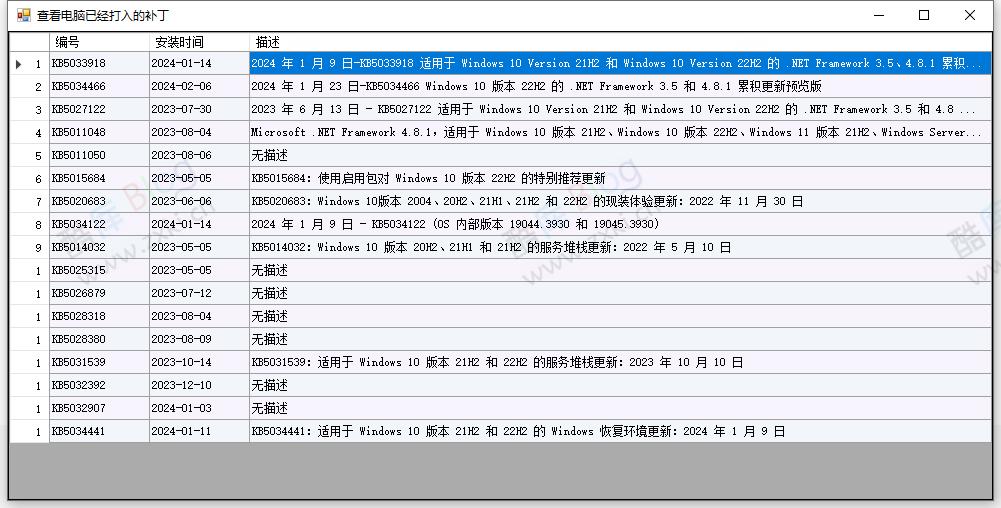1001x508 pixels.
Task: Select the KB5011048 description cell
Action: coord(620,133)
